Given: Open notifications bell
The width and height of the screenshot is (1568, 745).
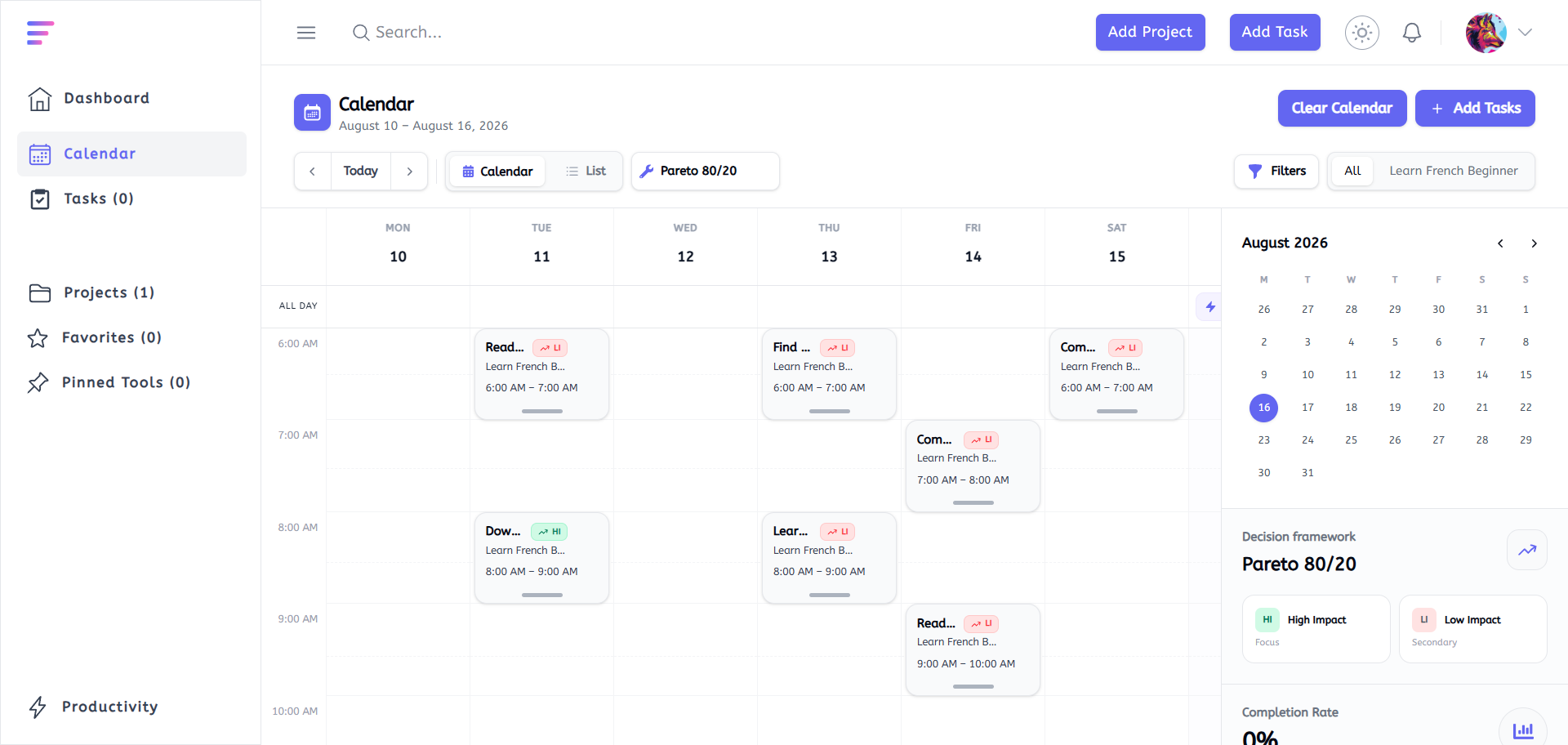Looking at the screenshot, I should point(1412,33).
